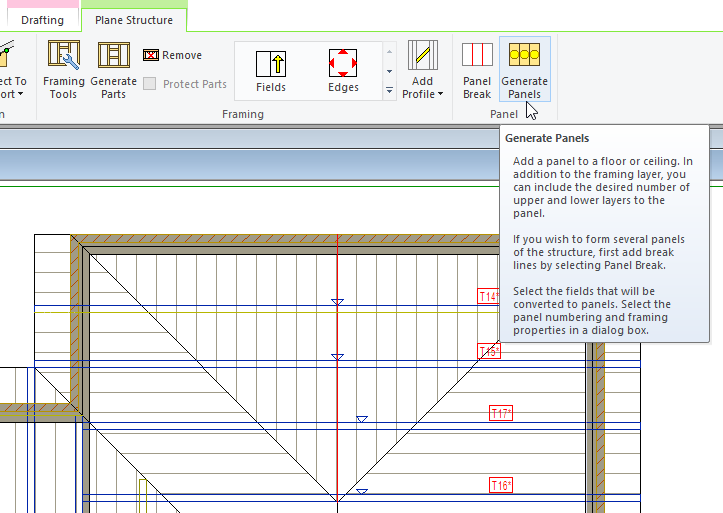The height and width of the screenshot is (513, 723).
Task: Expand the Add Profile dropdown arrow
Action: click(x=440, y=95)
